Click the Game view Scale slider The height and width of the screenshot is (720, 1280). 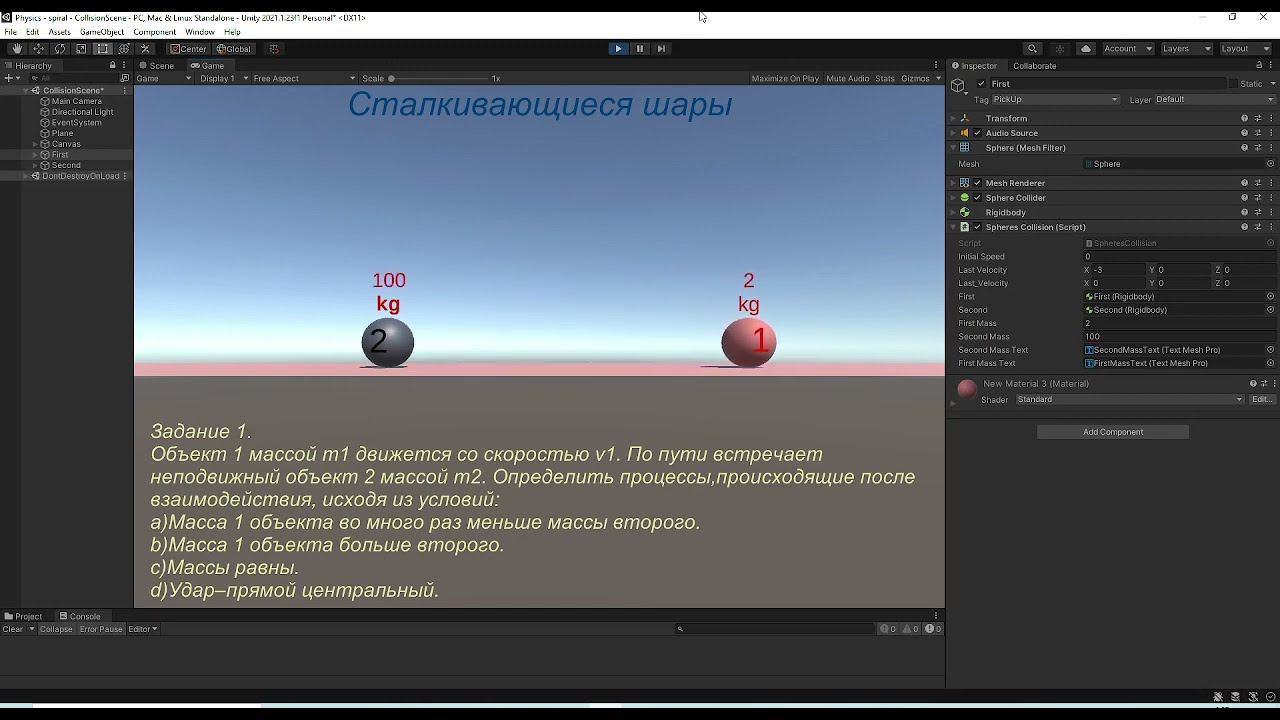point(438,78)
